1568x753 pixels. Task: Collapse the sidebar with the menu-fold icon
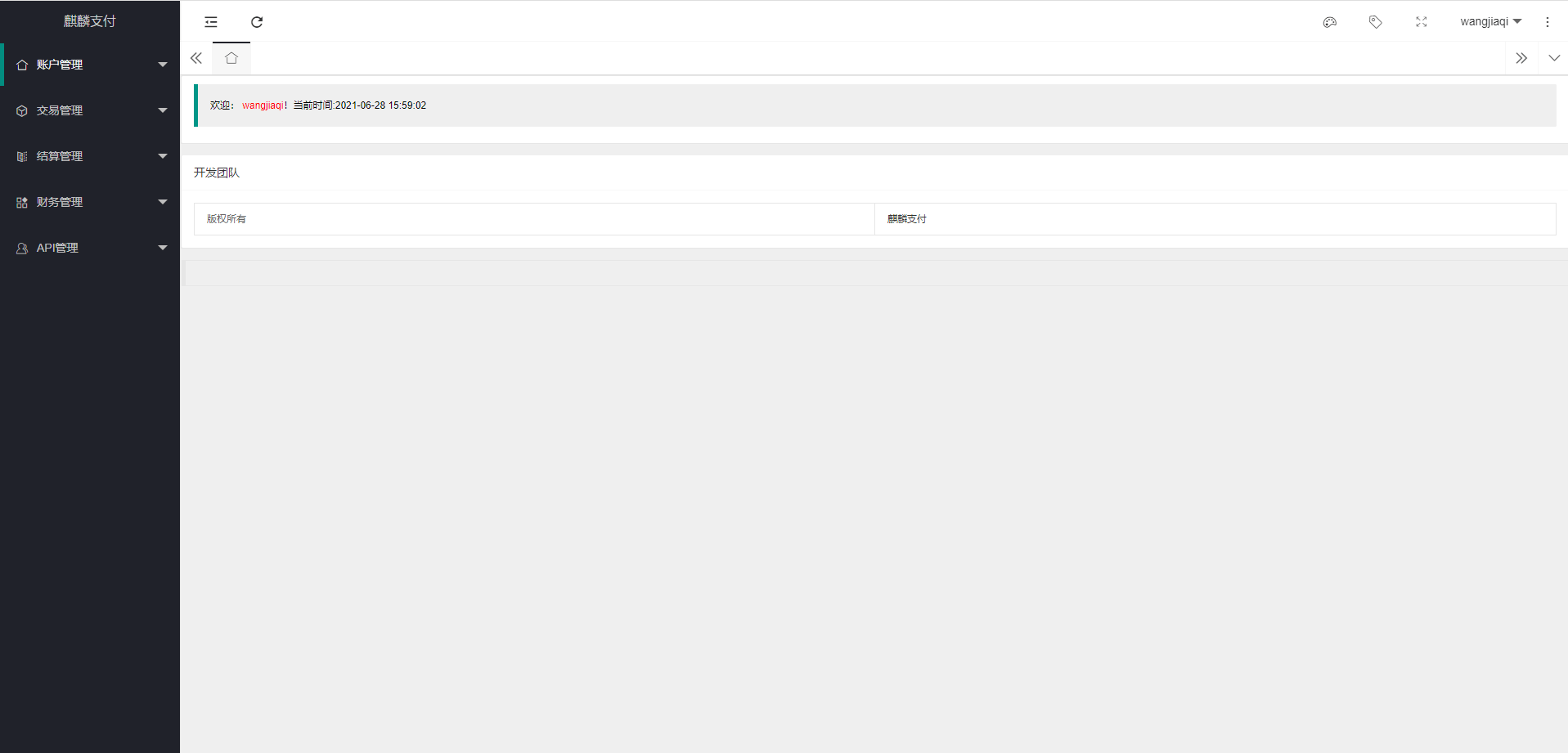click(211, 22)
